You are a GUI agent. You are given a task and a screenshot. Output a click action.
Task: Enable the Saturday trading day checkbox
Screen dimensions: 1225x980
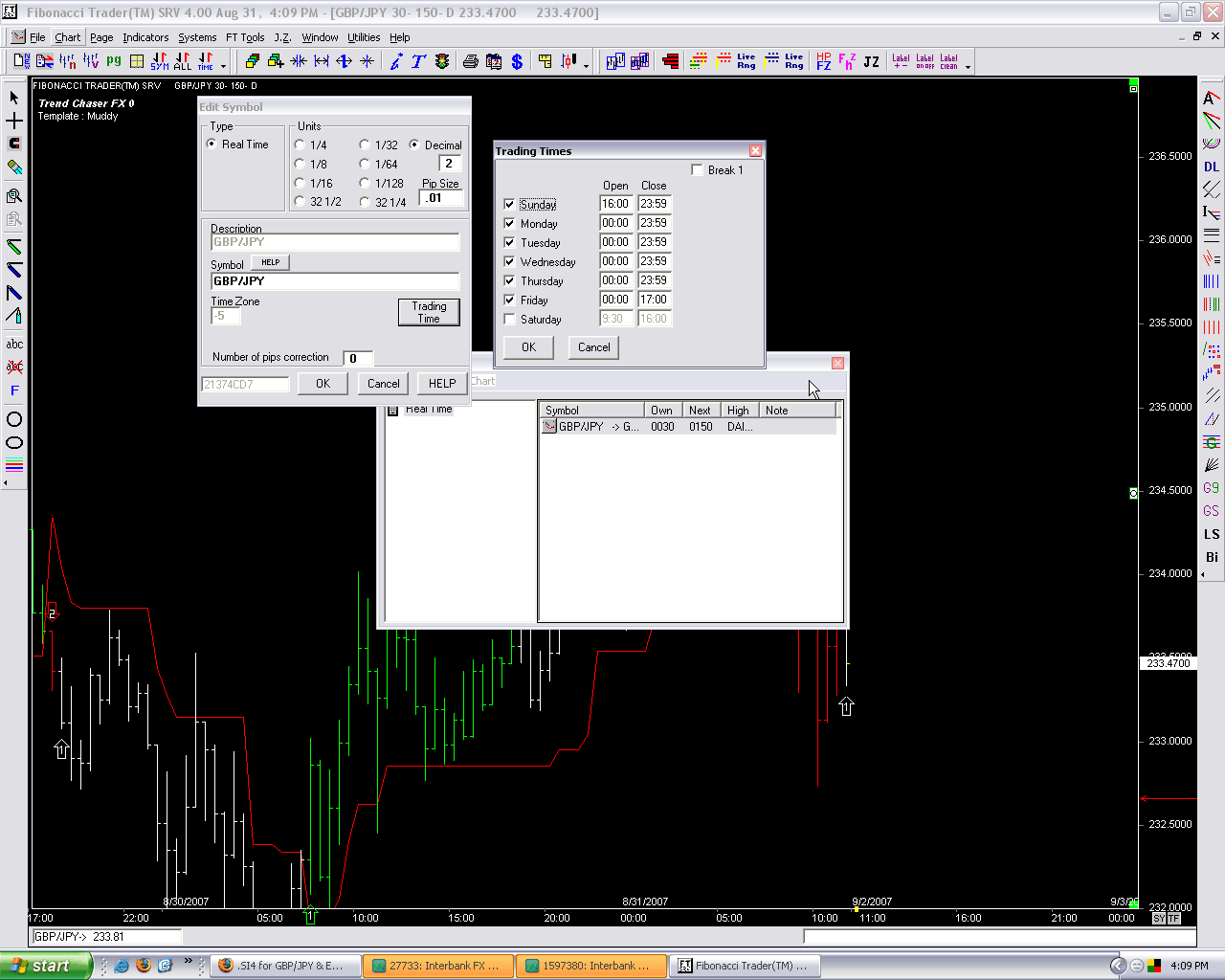[x=509, y=319]
